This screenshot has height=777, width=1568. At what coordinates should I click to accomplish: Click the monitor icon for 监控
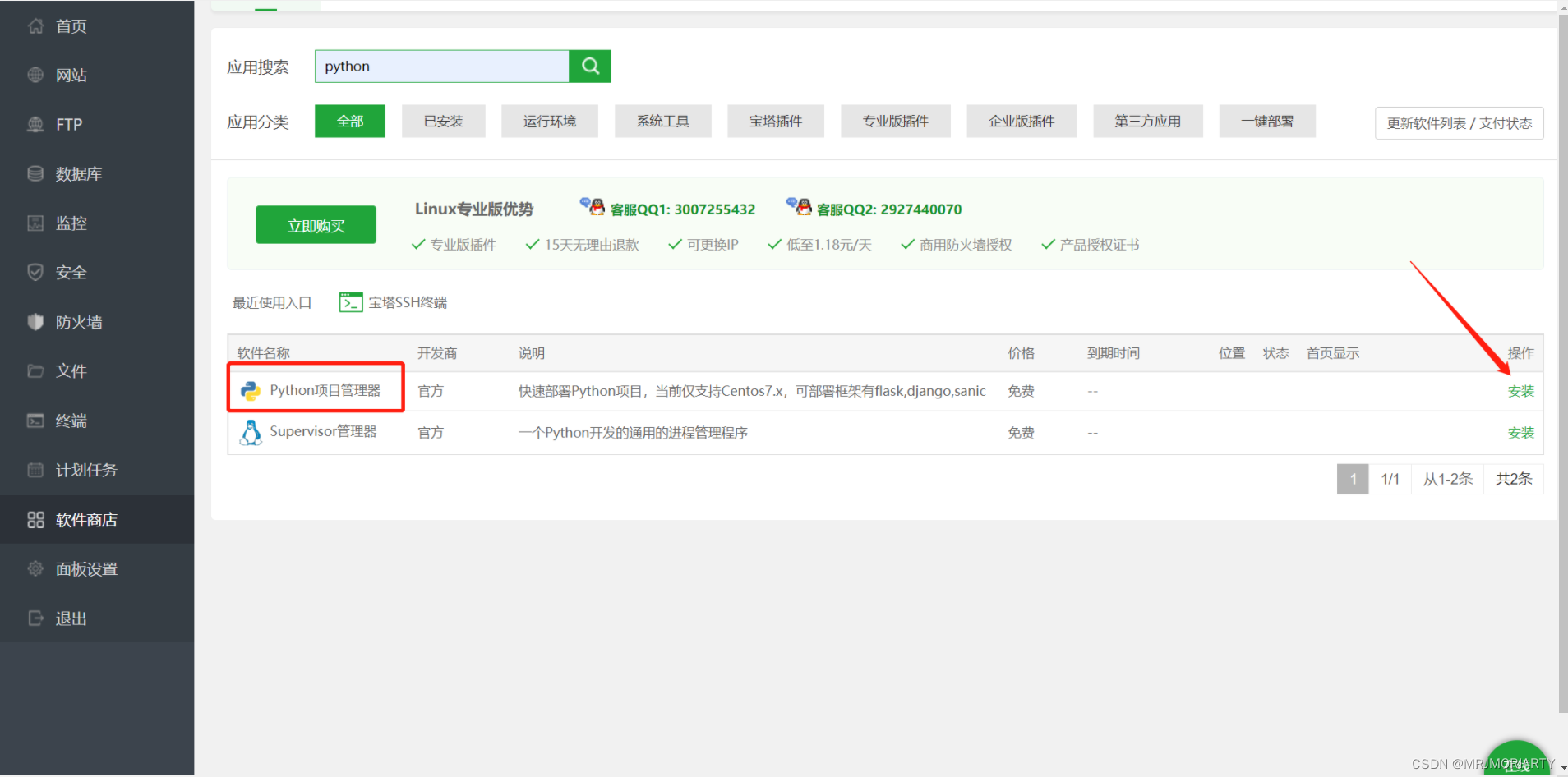click(x=35, y=223)
